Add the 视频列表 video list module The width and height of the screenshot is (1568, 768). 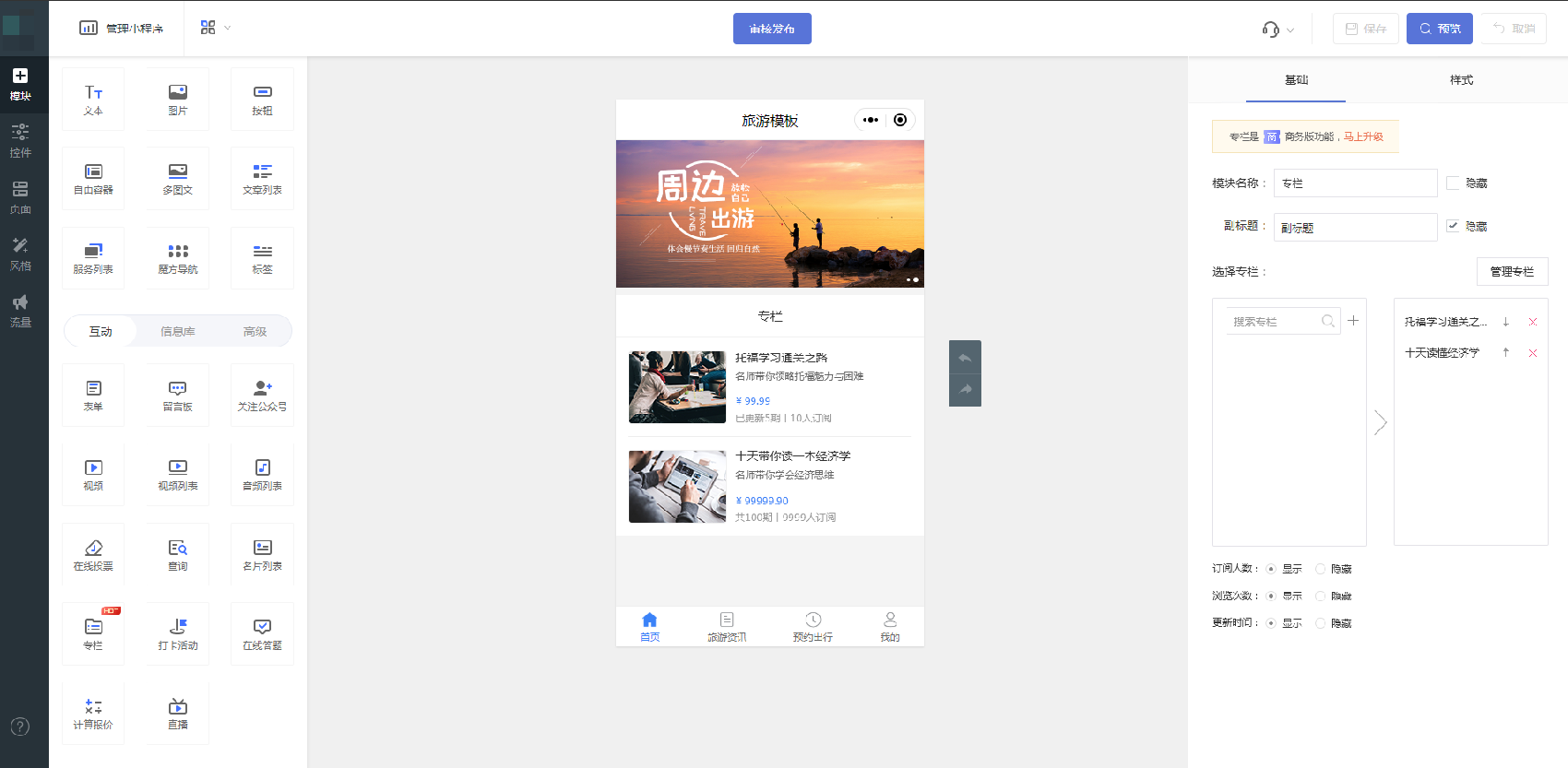(x=178, y=475)
